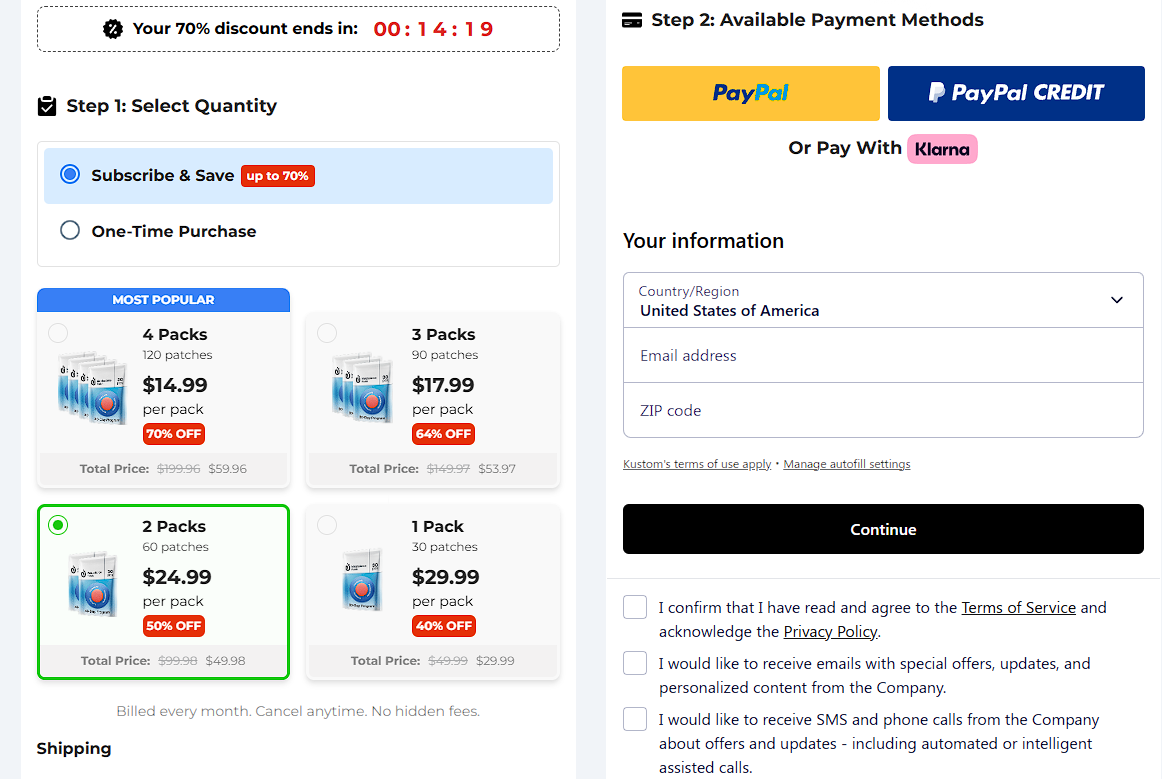Check the Terms of Service agreement box

point(635,607)
